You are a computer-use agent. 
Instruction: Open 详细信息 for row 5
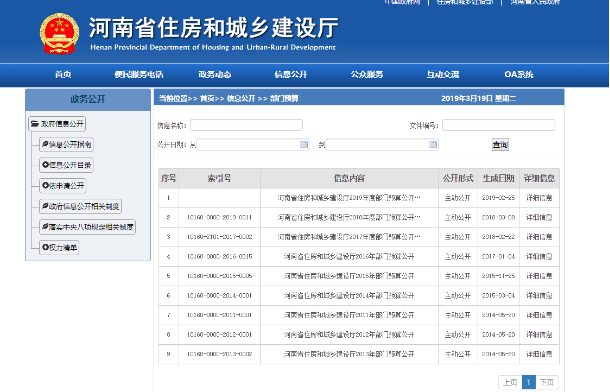pyautogui.click(x=539, y=276)
